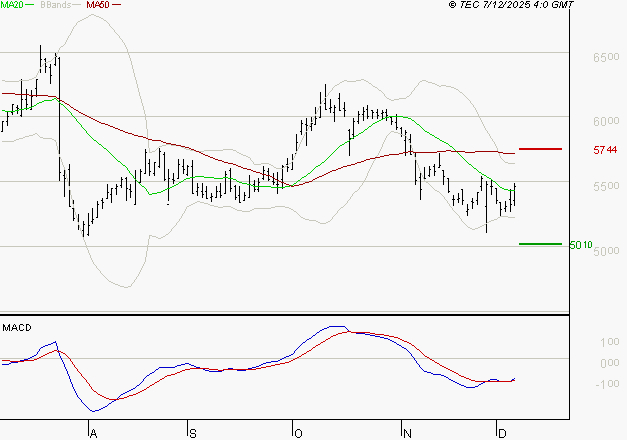
Task: Click the 6000 price axis label
Action: tap(606, 122)
